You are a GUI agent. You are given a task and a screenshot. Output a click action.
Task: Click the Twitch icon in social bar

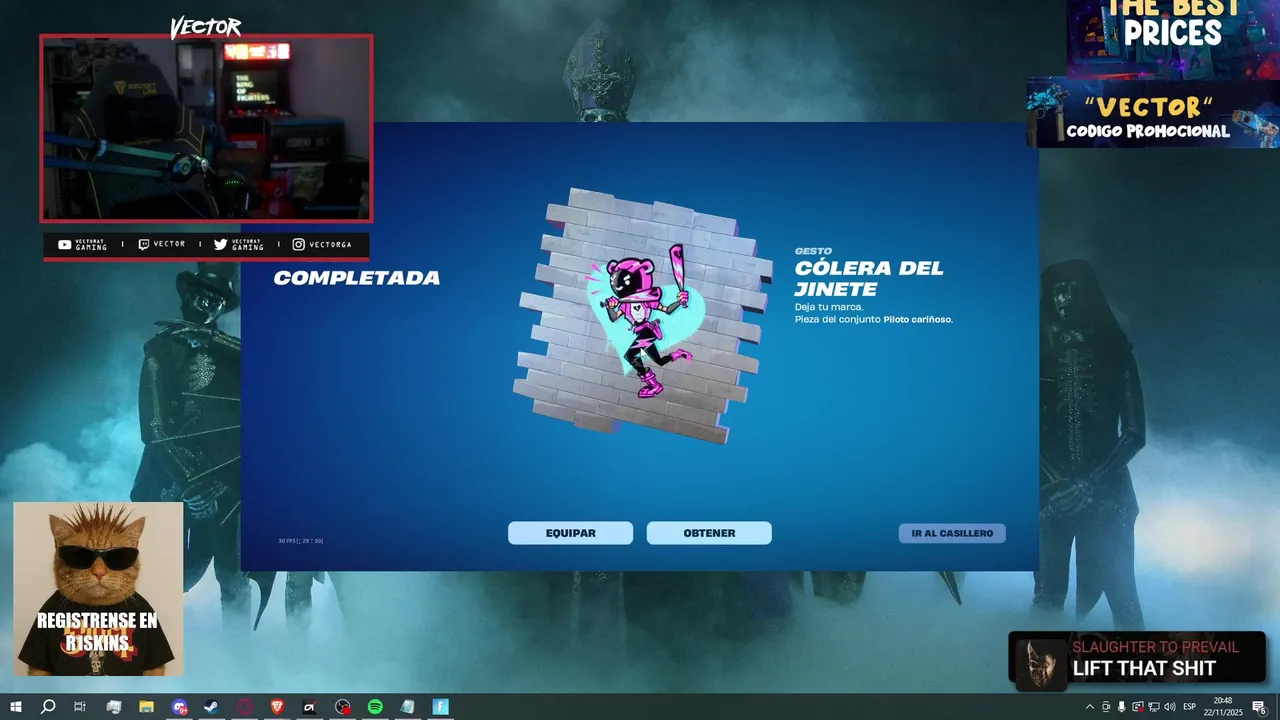coord(144,244)
